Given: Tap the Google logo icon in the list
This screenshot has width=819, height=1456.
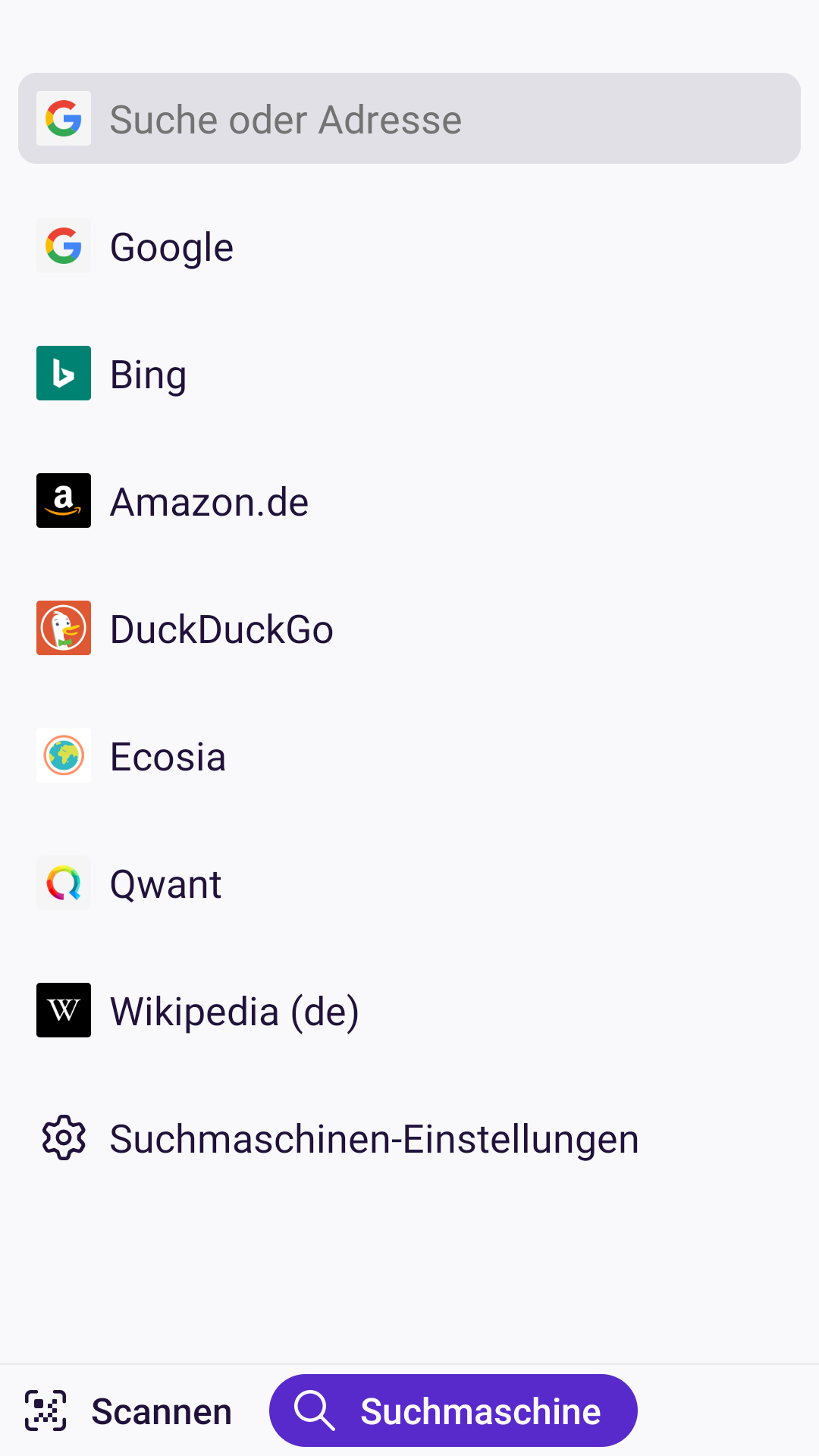Looking at the screenshot, I should tap(64, 246).
